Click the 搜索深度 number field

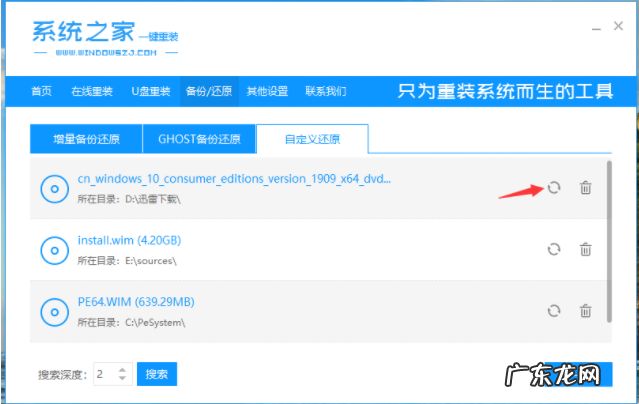pos(113,374)
